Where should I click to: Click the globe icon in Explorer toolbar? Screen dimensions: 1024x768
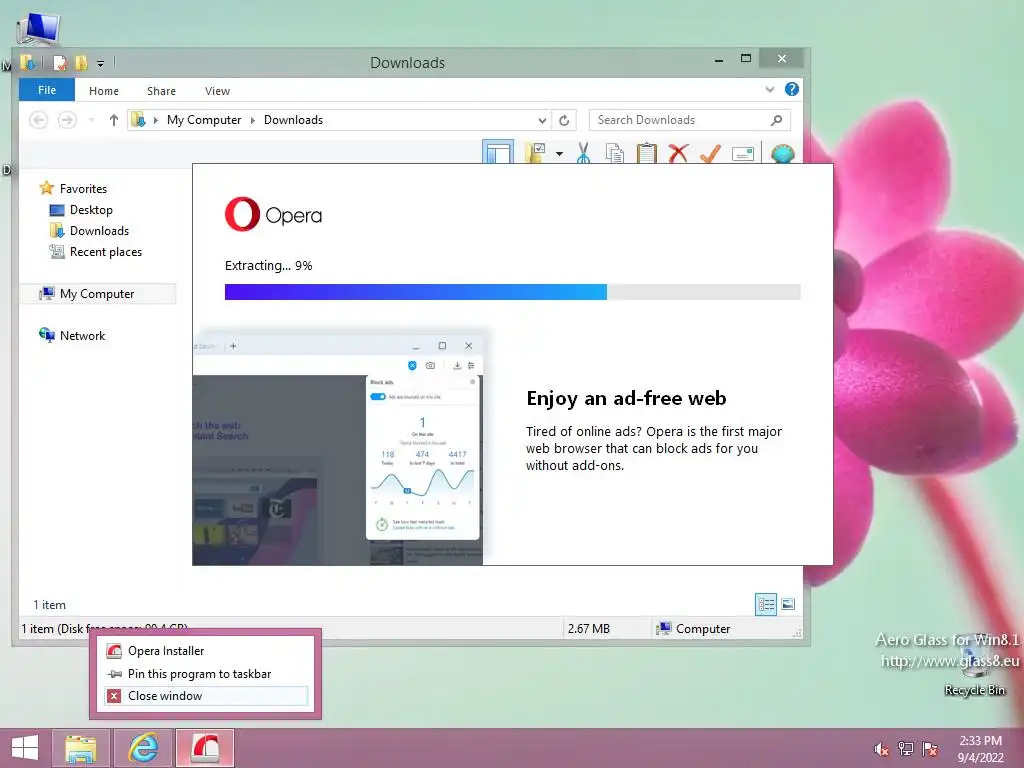pos(782,154)
